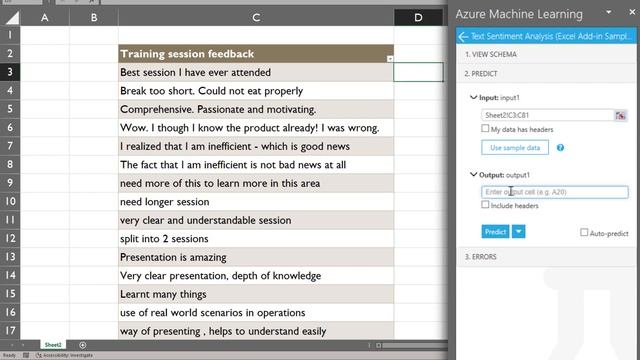This screenshot has width=640, height=360.
Task: Click the Predict button
Action: [x=495, y=232]
